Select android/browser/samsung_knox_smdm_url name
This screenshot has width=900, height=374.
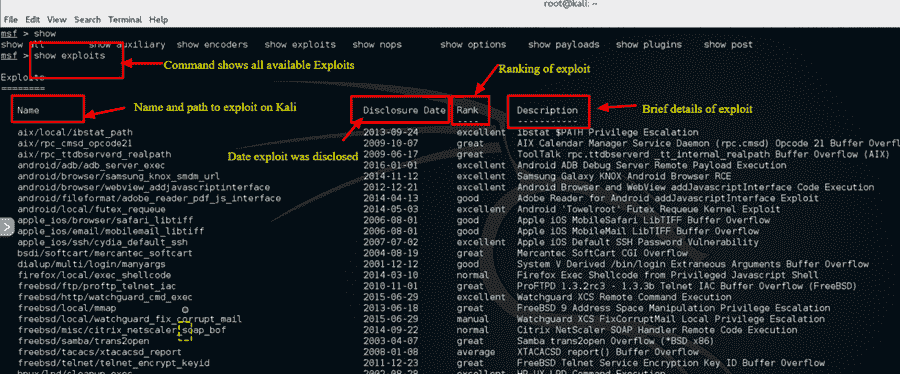[x=119, y=176]
